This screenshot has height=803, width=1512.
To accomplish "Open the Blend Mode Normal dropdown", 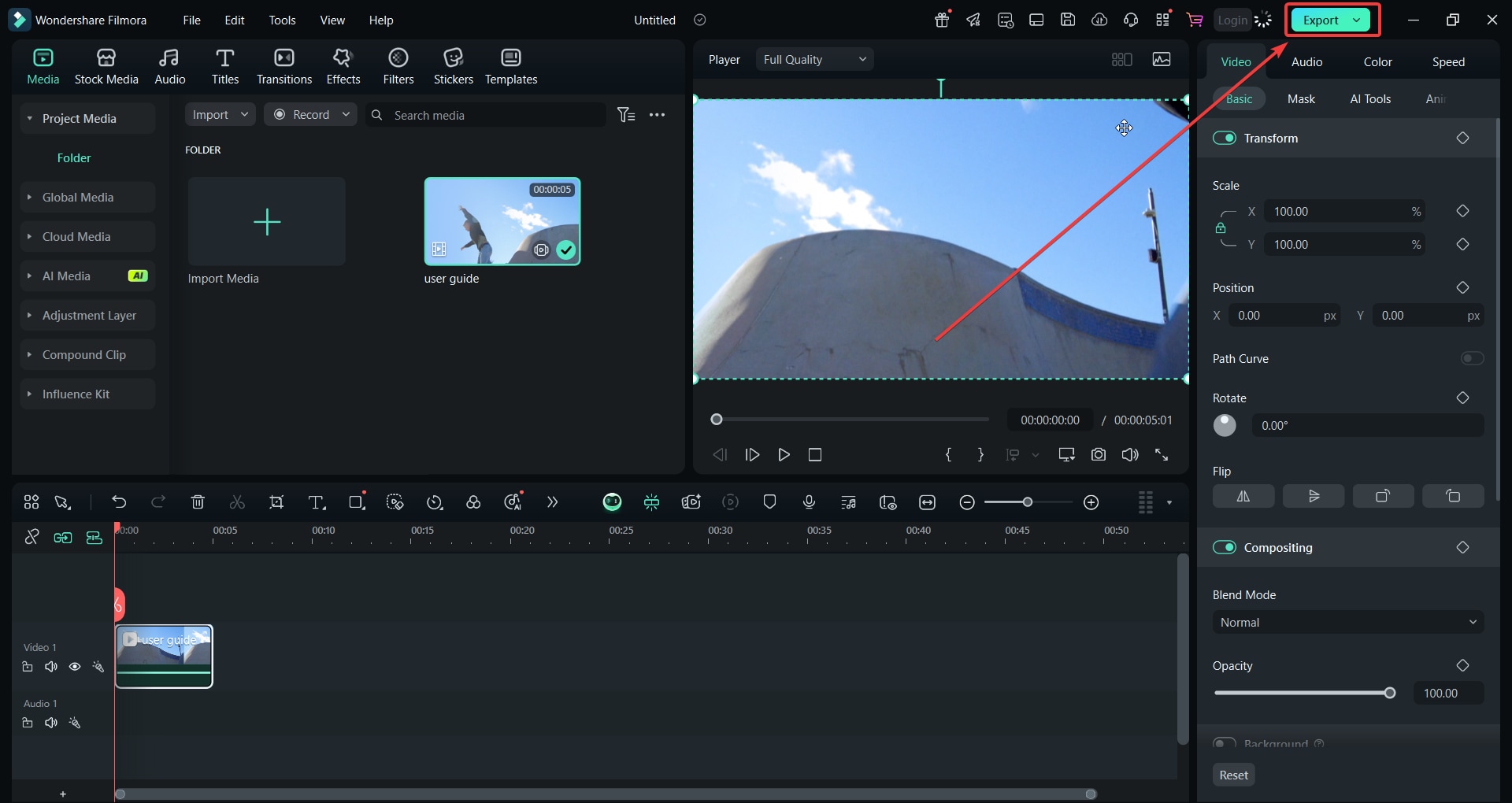I will [1348, 622].
